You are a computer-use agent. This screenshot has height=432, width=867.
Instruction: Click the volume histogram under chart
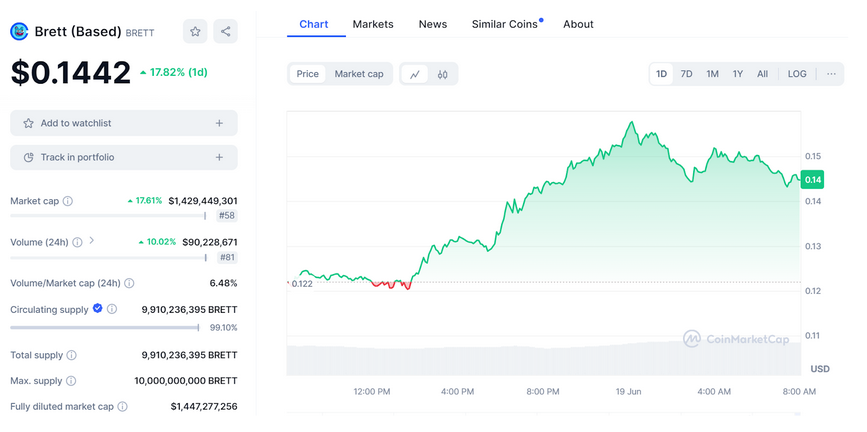(544, 360)
